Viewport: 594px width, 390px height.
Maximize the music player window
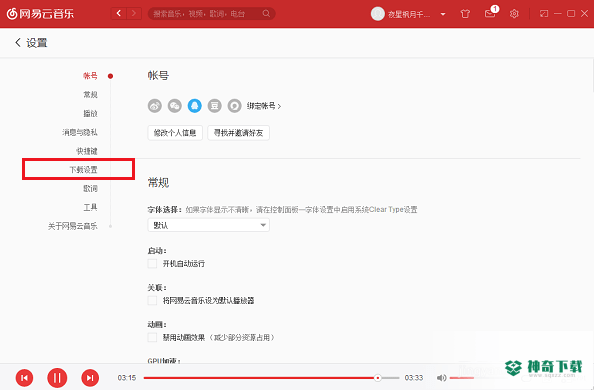(571, 14)
